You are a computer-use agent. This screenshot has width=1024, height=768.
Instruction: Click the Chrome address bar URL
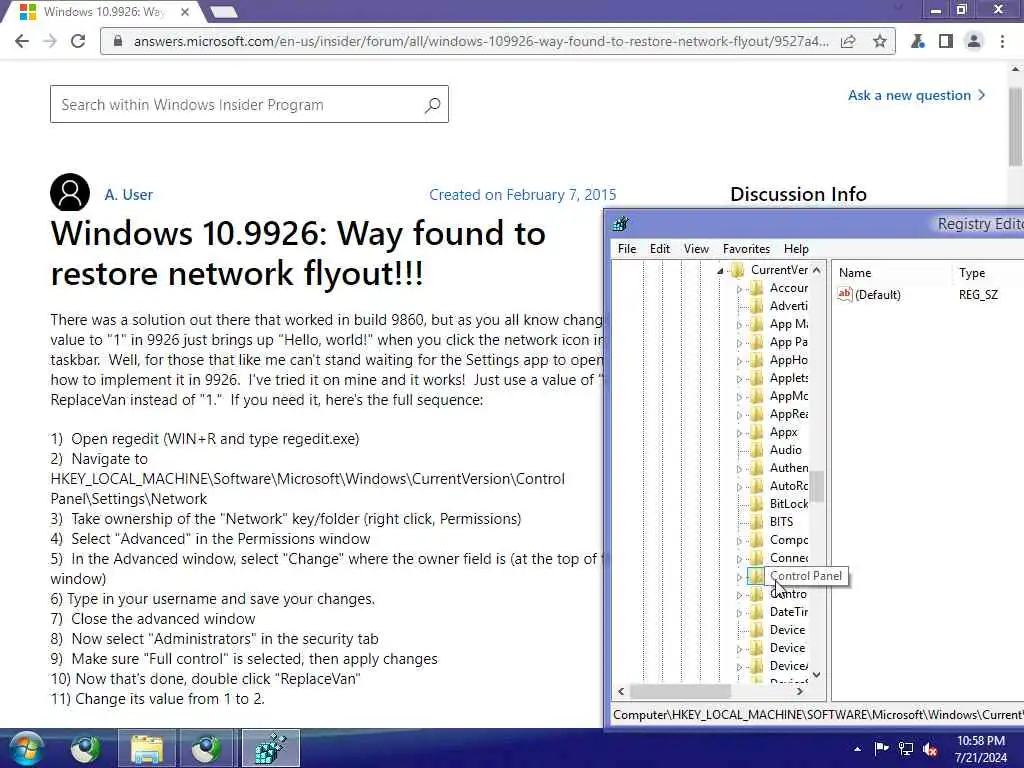pos(481,41)
